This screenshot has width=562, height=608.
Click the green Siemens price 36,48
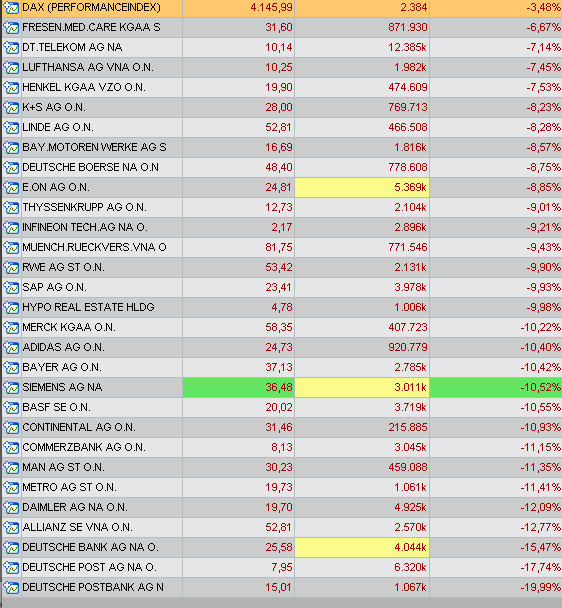(x=239, y=387)
